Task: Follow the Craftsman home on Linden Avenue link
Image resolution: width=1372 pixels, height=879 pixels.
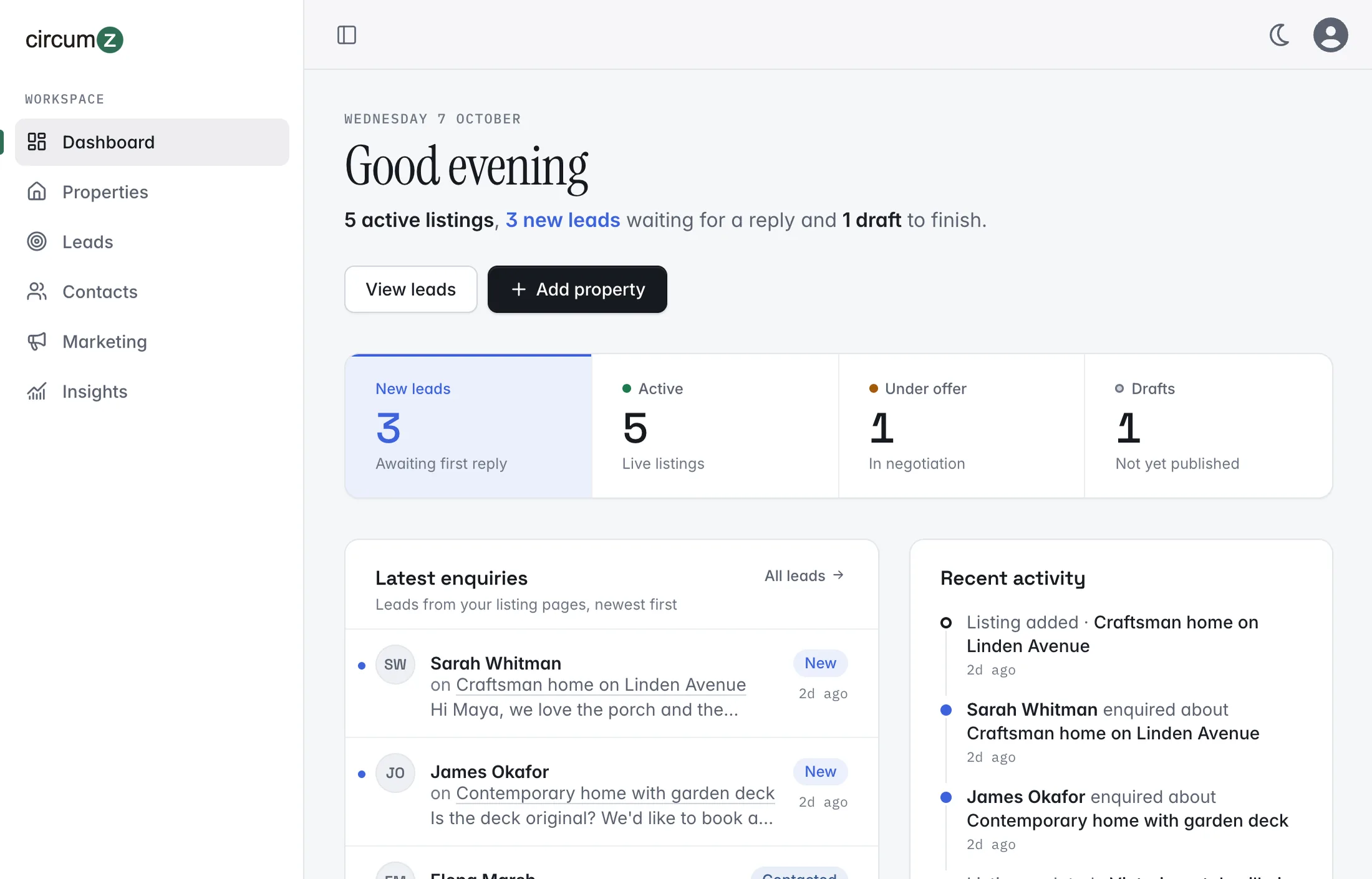Action: pyautogui.click(x=601, y=685)
